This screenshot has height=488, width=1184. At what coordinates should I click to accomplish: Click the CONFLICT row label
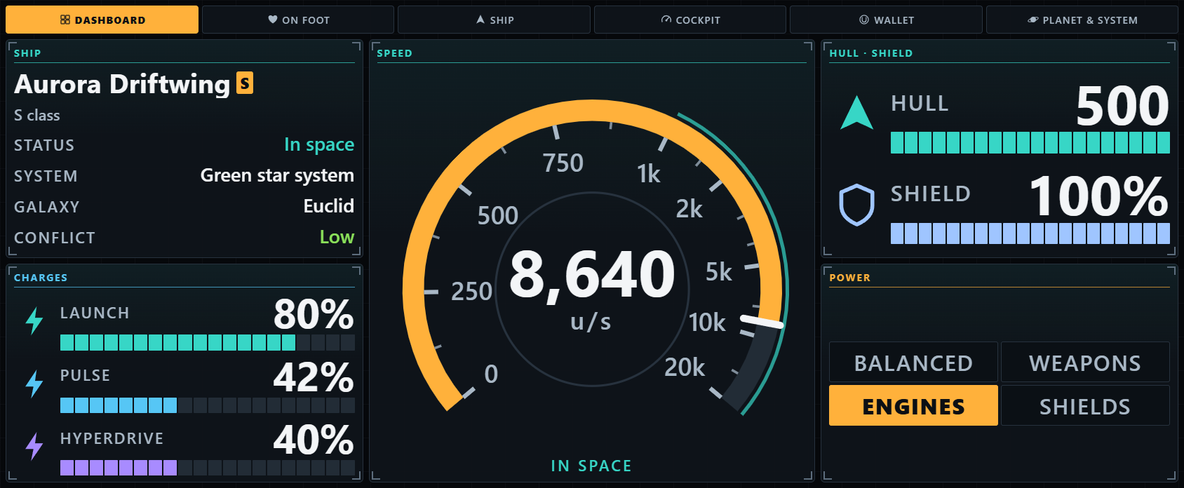pyautogui.click(x=54, y=238)
